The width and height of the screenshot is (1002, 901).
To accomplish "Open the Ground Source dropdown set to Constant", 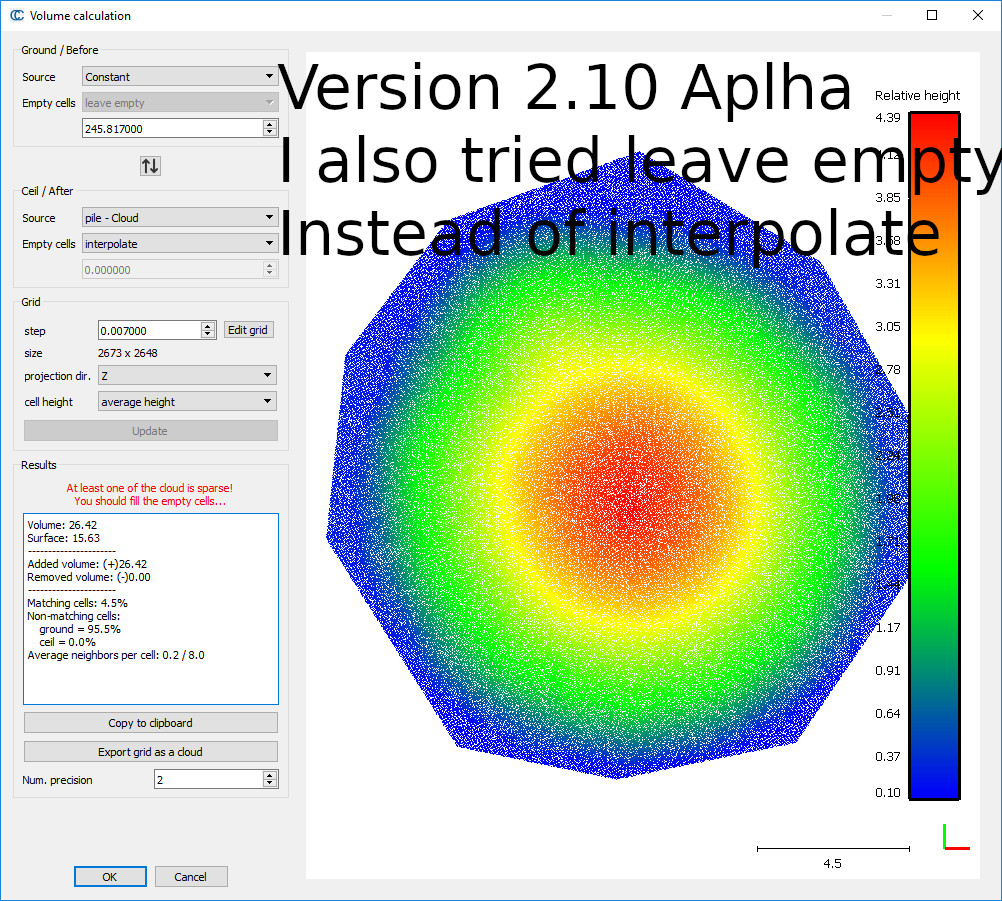I will (x=180, y=77).
